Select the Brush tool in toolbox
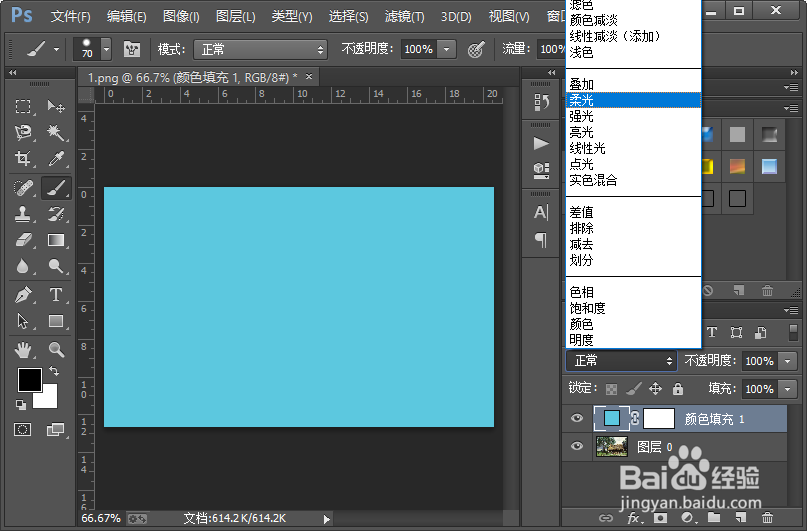This screenshot has width=807, height=531. (x=56, y=188)
